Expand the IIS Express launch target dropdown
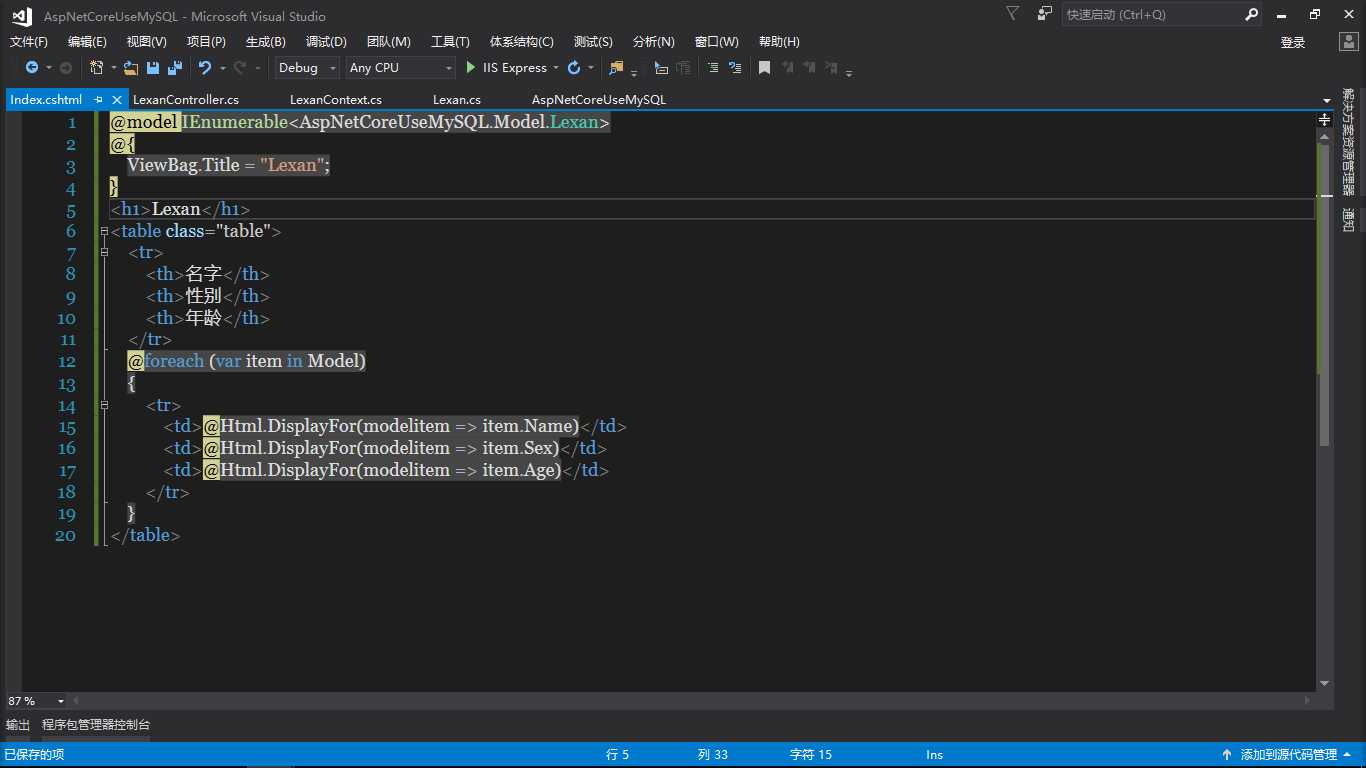1366x768 pixels. point(556,68)
